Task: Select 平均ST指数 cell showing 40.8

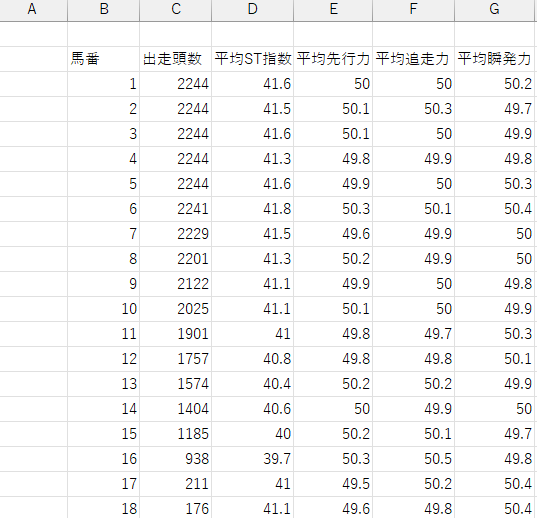Action: 252,359
